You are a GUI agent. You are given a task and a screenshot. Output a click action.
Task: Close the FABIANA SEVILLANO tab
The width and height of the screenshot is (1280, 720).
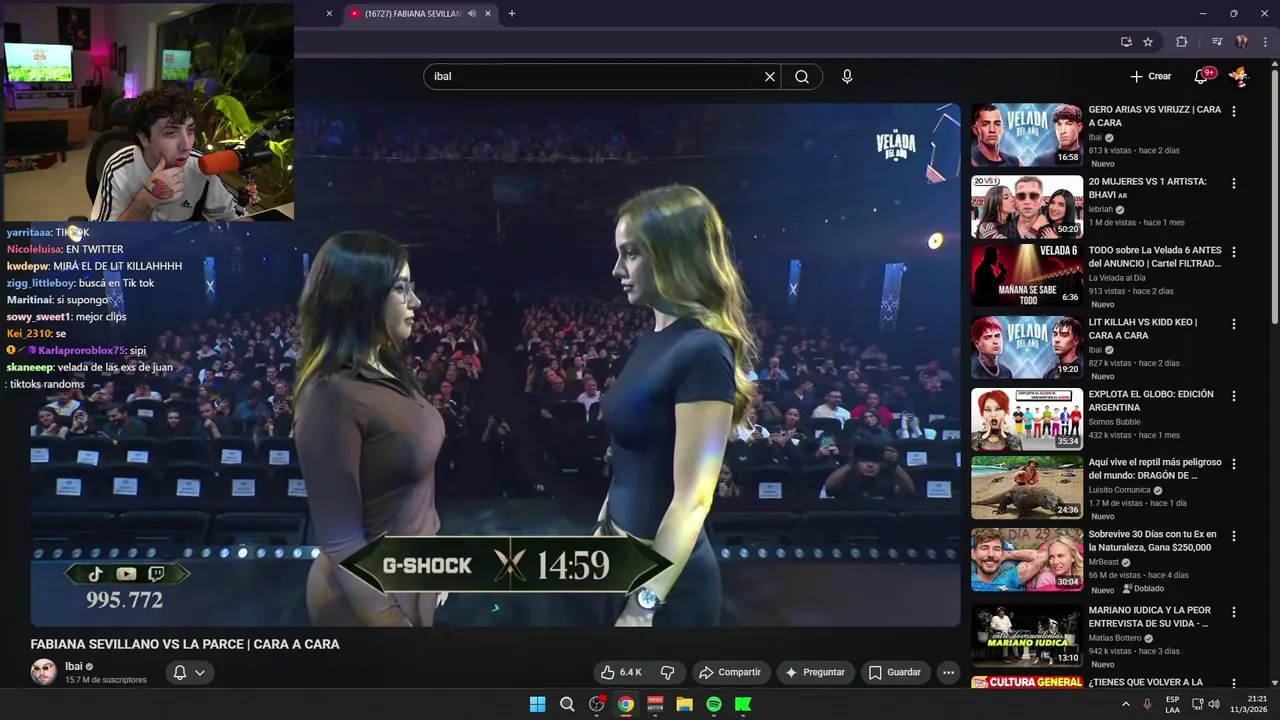pos(487,14)
